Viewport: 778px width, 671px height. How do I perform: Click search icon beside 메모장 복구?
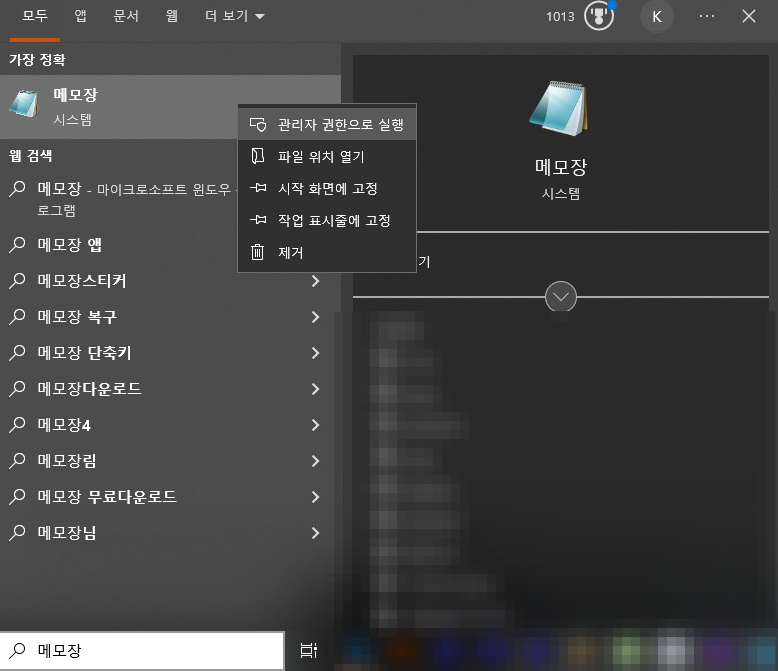[17, 316]
